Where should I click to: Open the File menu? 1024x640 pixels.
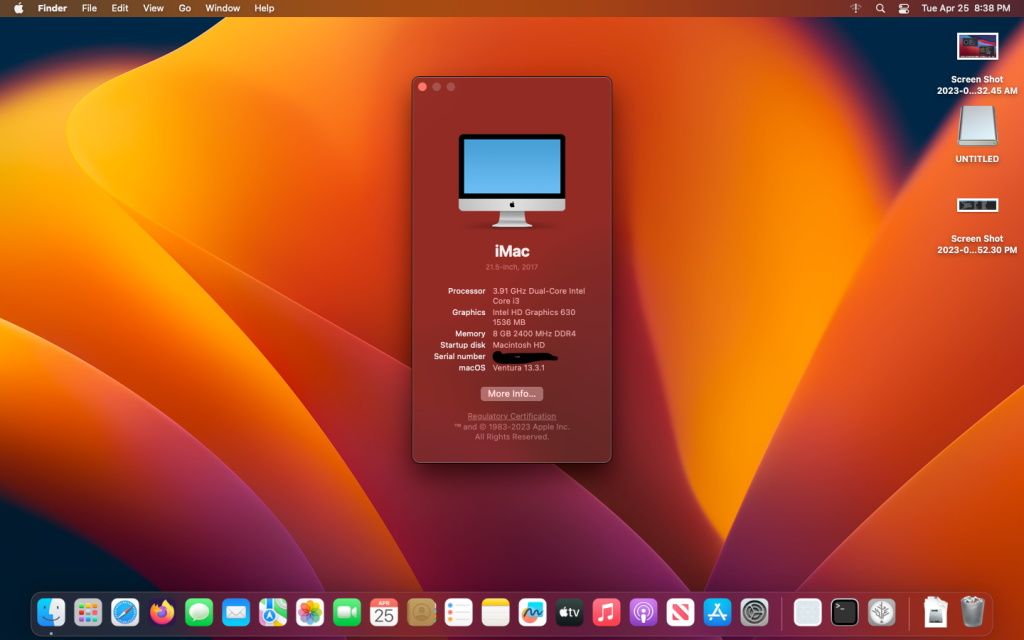click(x=89, y=8)
